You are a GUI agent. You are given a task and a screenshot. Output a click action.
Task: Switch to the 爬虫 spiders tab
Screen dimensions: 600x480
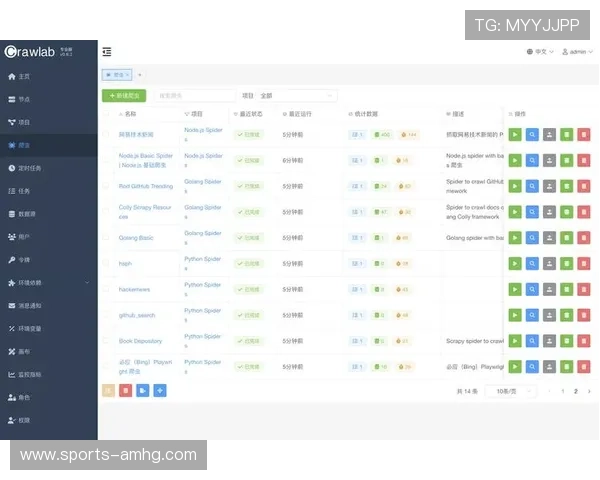tap(117, 75)
